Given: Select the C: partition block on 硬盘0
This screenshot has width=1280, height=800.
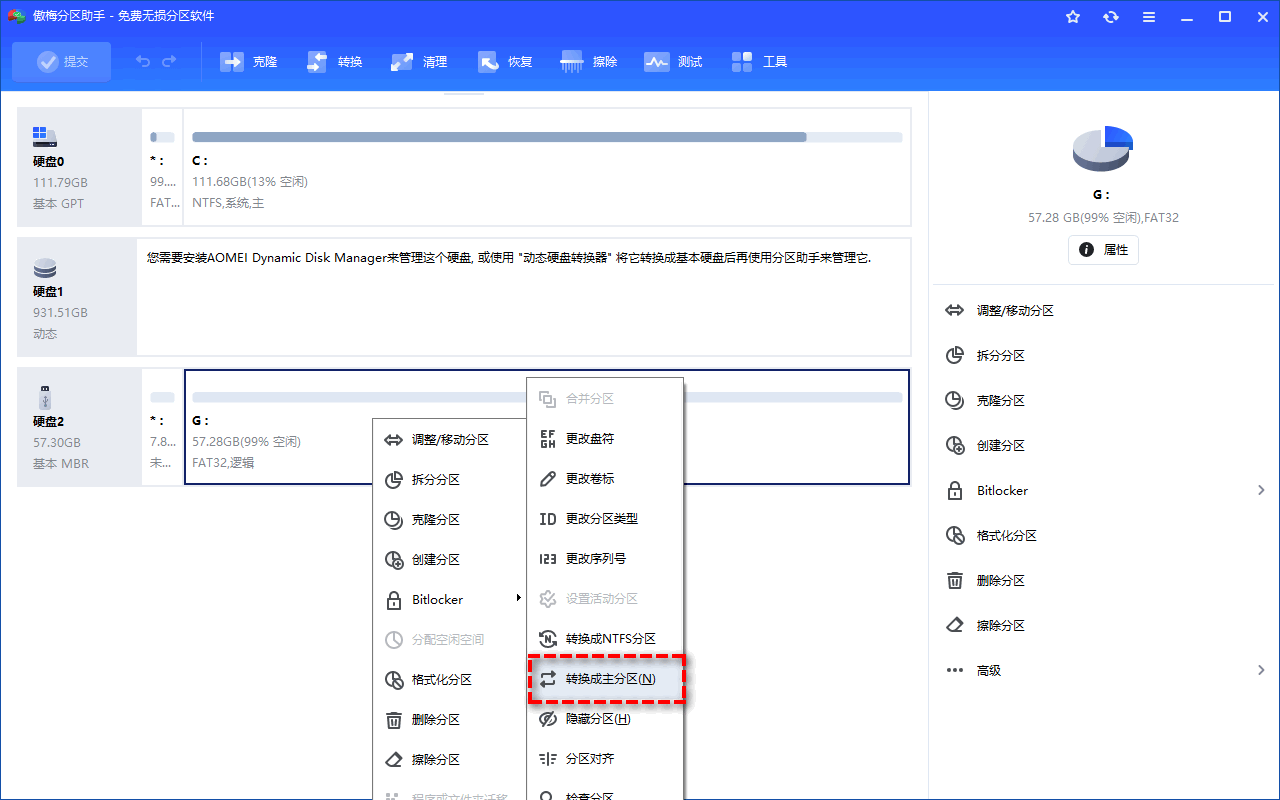Looking at the screenshot, I should click(x=545, y=166).
